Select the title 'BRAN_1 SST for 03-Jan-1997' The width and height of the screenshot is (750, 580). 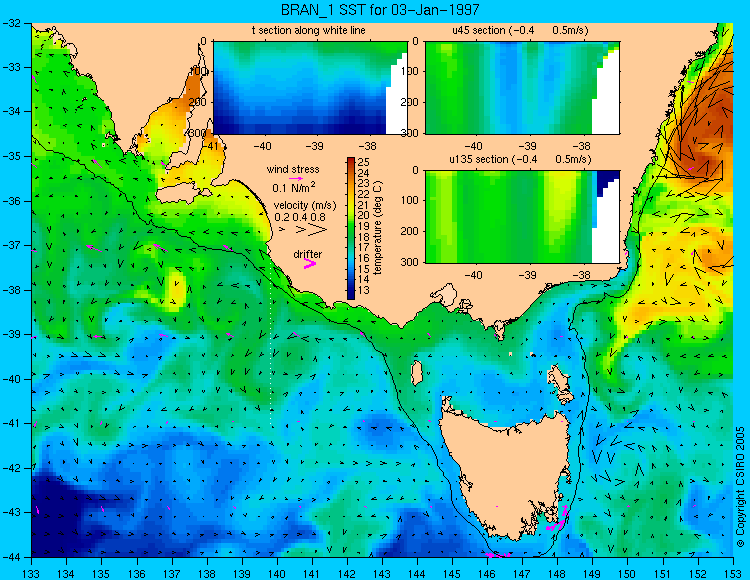pyautogui.click(x=379, y=10)
